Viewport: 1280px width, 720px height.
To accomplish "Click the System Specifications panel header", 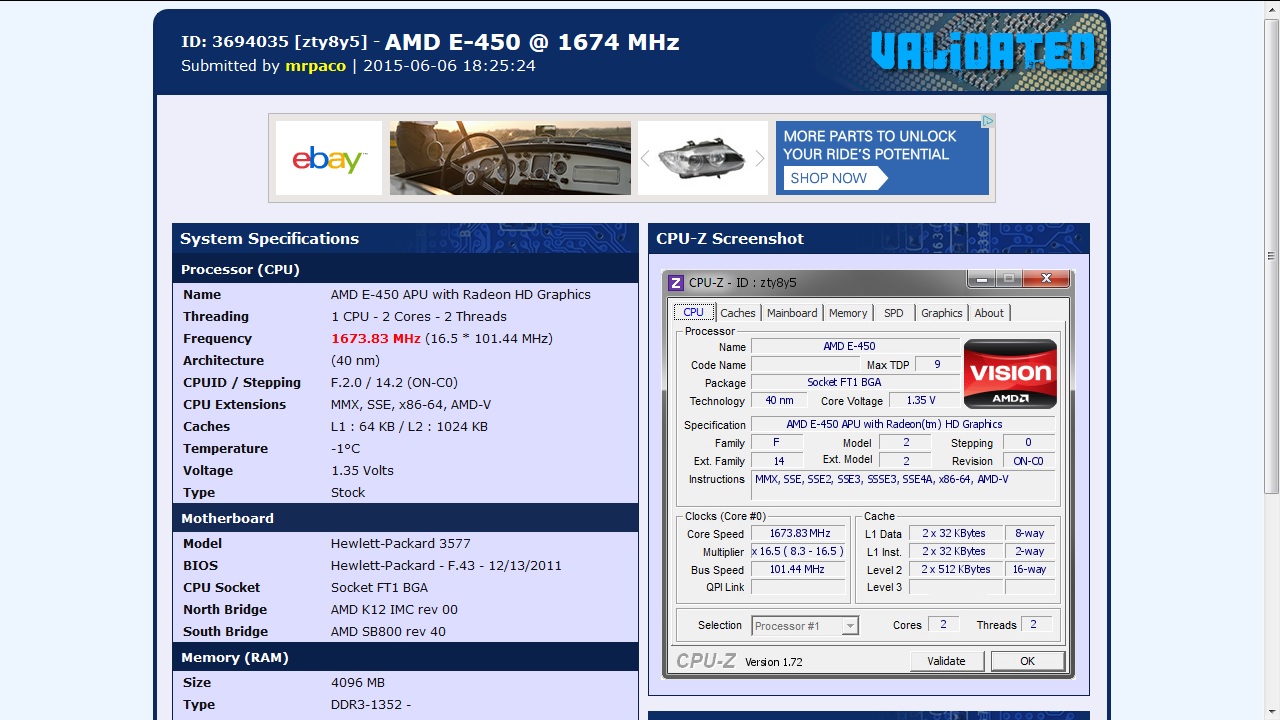I will (405, 238).
